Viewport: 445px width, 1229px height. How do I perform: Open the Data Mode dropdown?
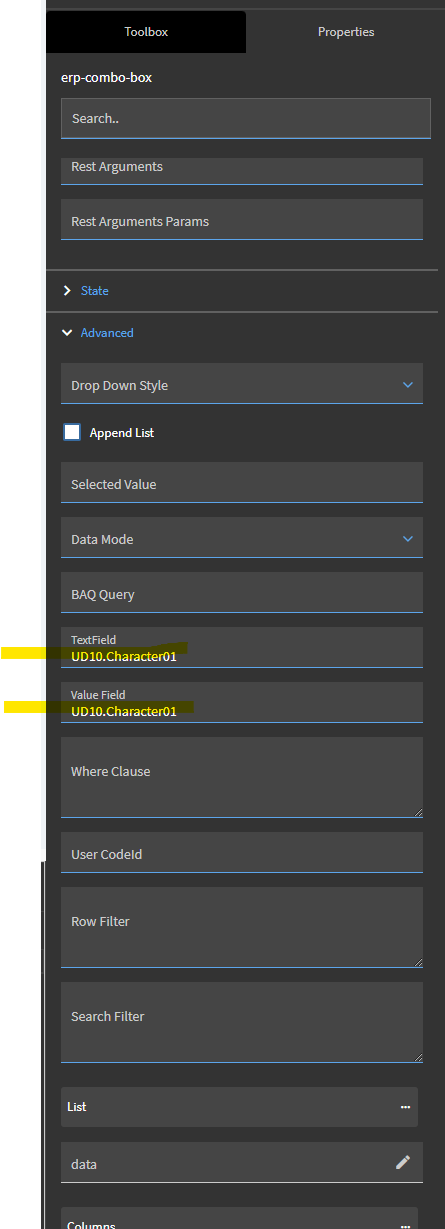tap(242, 538)
